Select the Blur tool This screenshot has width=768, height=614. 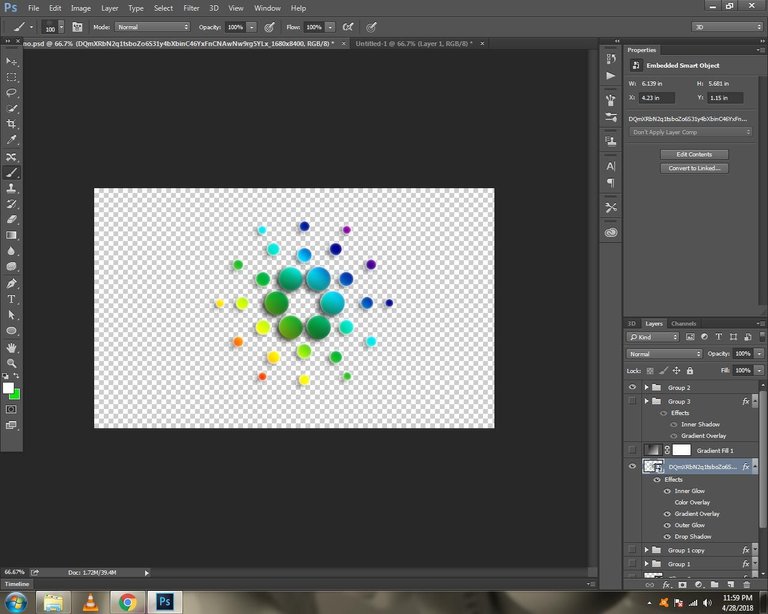point(11,251)
